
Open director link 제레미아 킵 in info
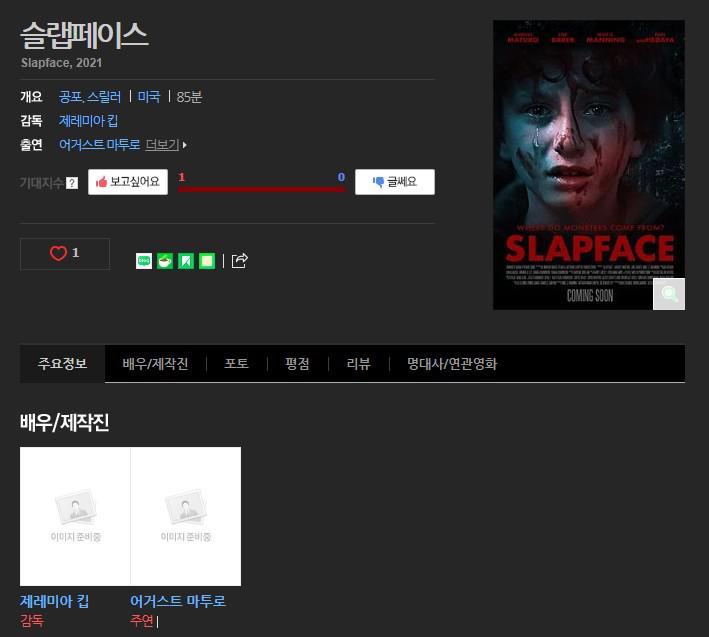click(89, 121)
